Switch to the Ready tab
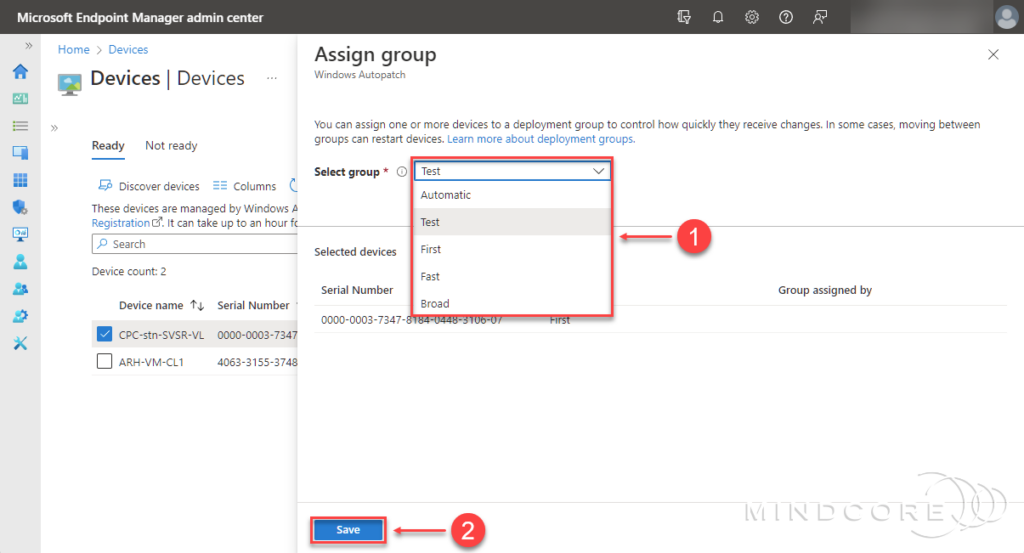Screen dimensions: 1024x553 [108, 146]
